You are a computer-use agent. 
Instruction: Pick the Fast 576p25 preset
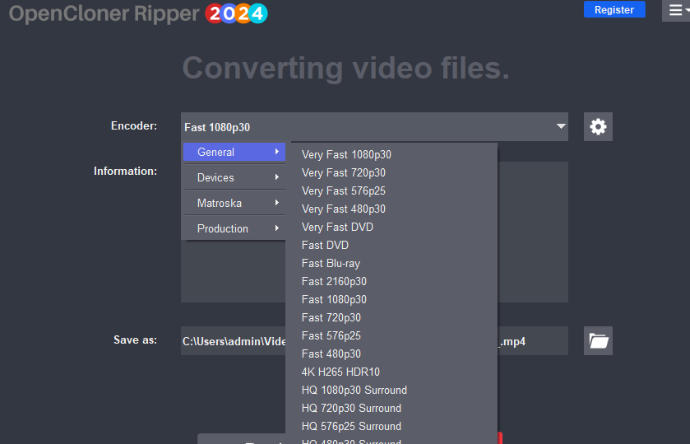(331, 335)
